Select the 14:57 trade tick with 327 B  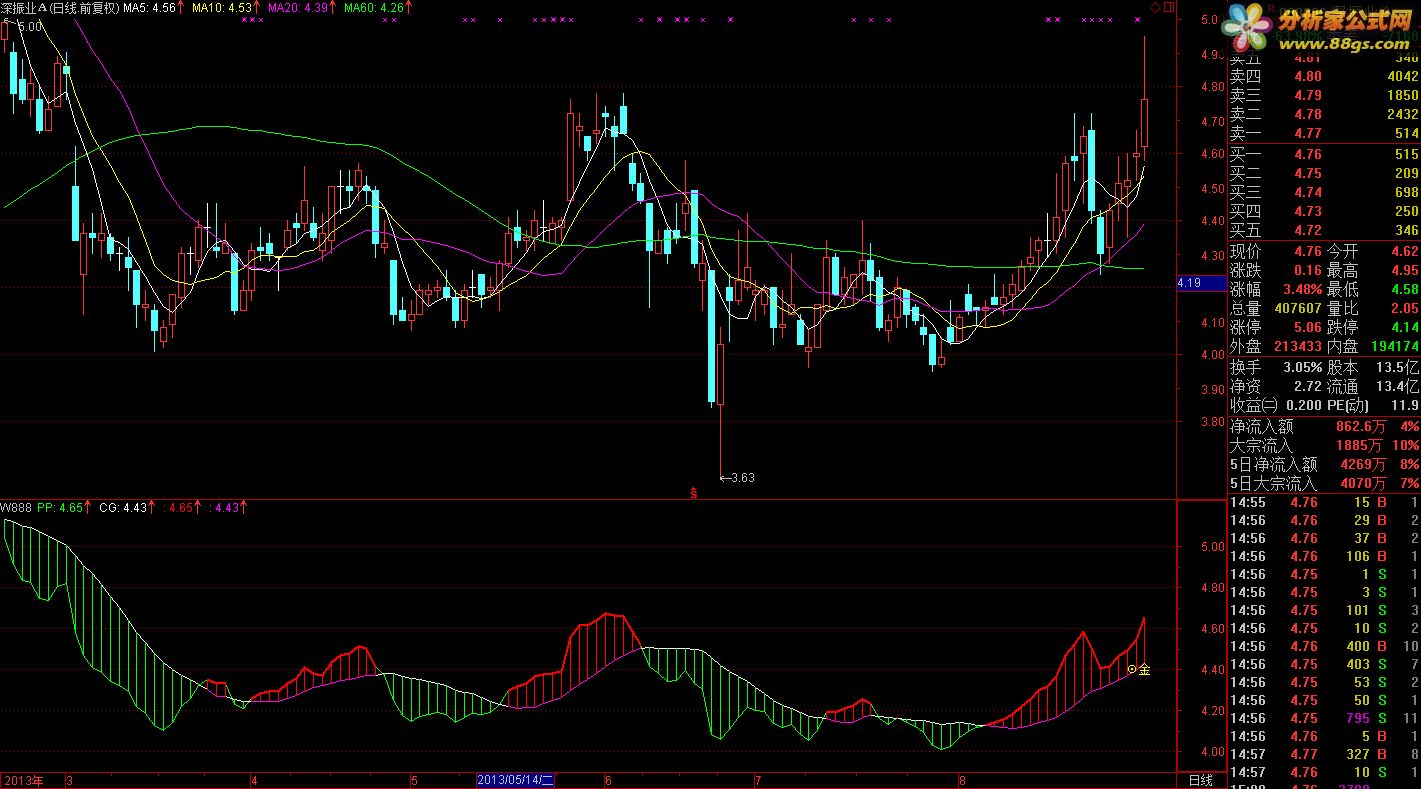coord(1324,754)
